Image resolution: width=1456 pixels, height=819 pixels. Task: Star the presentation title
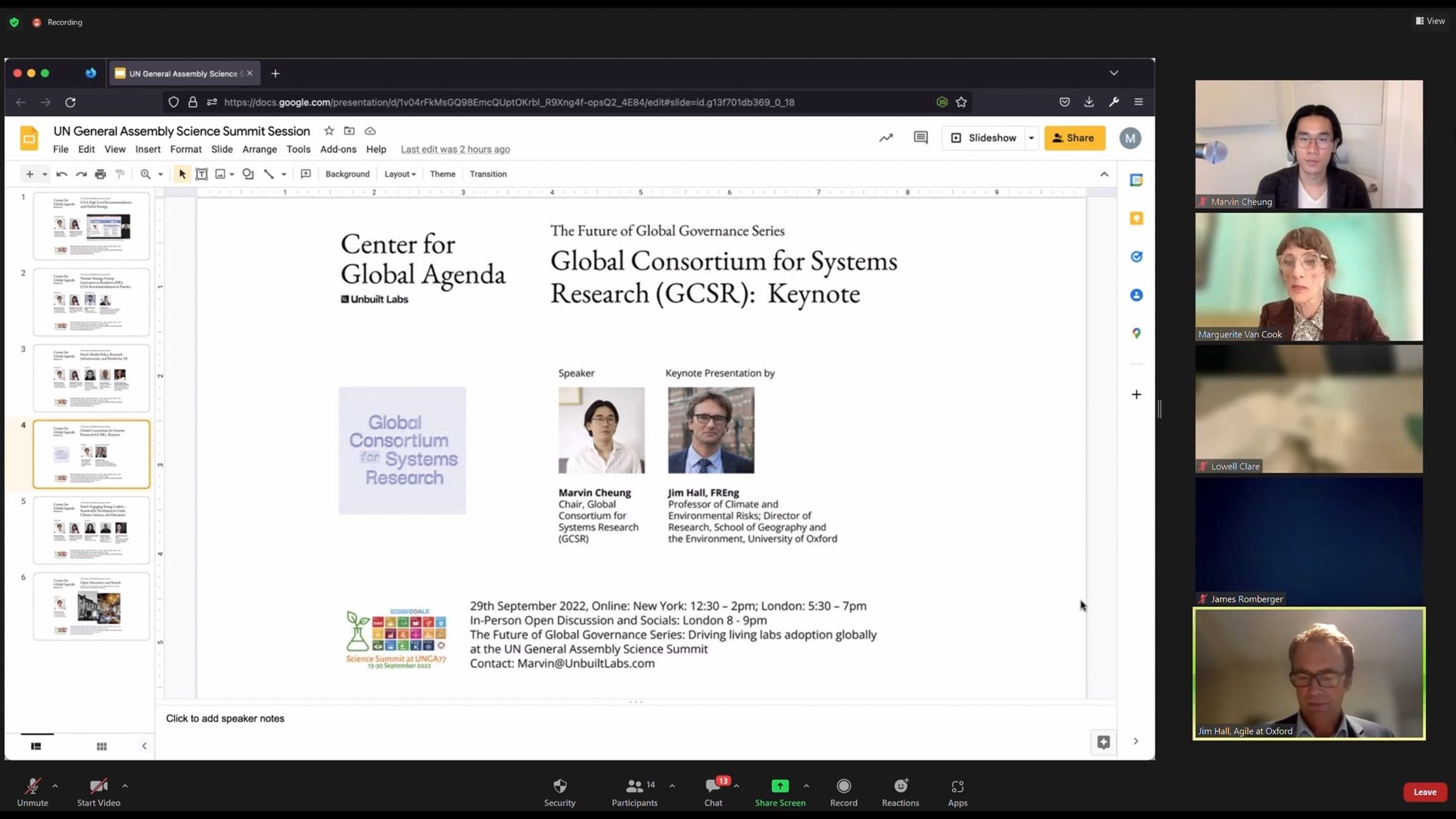(329, 131)
